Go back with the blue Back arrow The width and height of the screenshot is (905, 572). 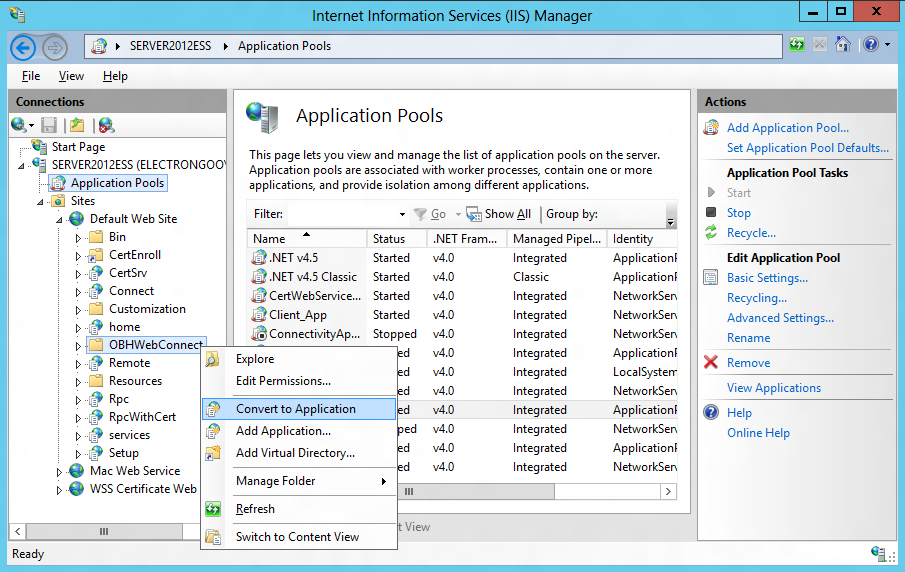click(x=24, y=47)
